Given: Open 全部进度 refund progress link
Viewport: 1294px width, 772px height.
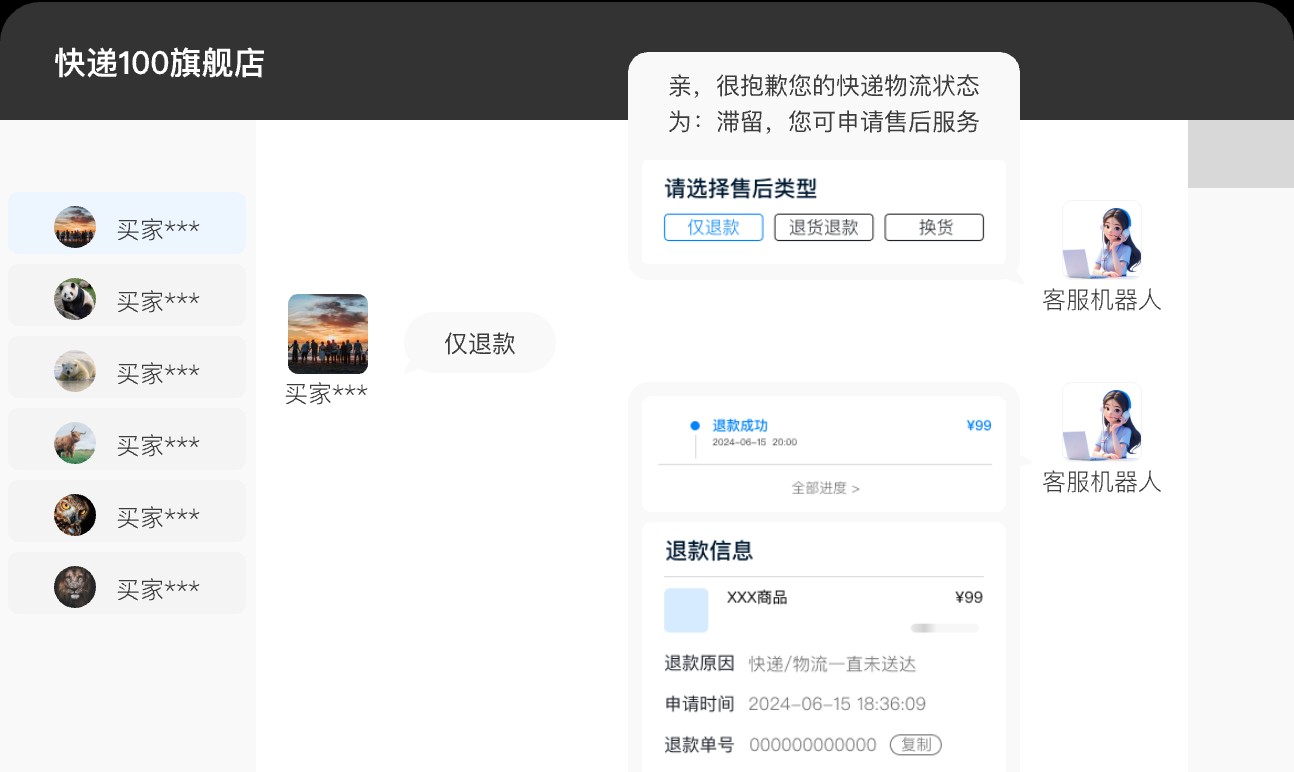Looking at the screenshot, I should point(825,488).
